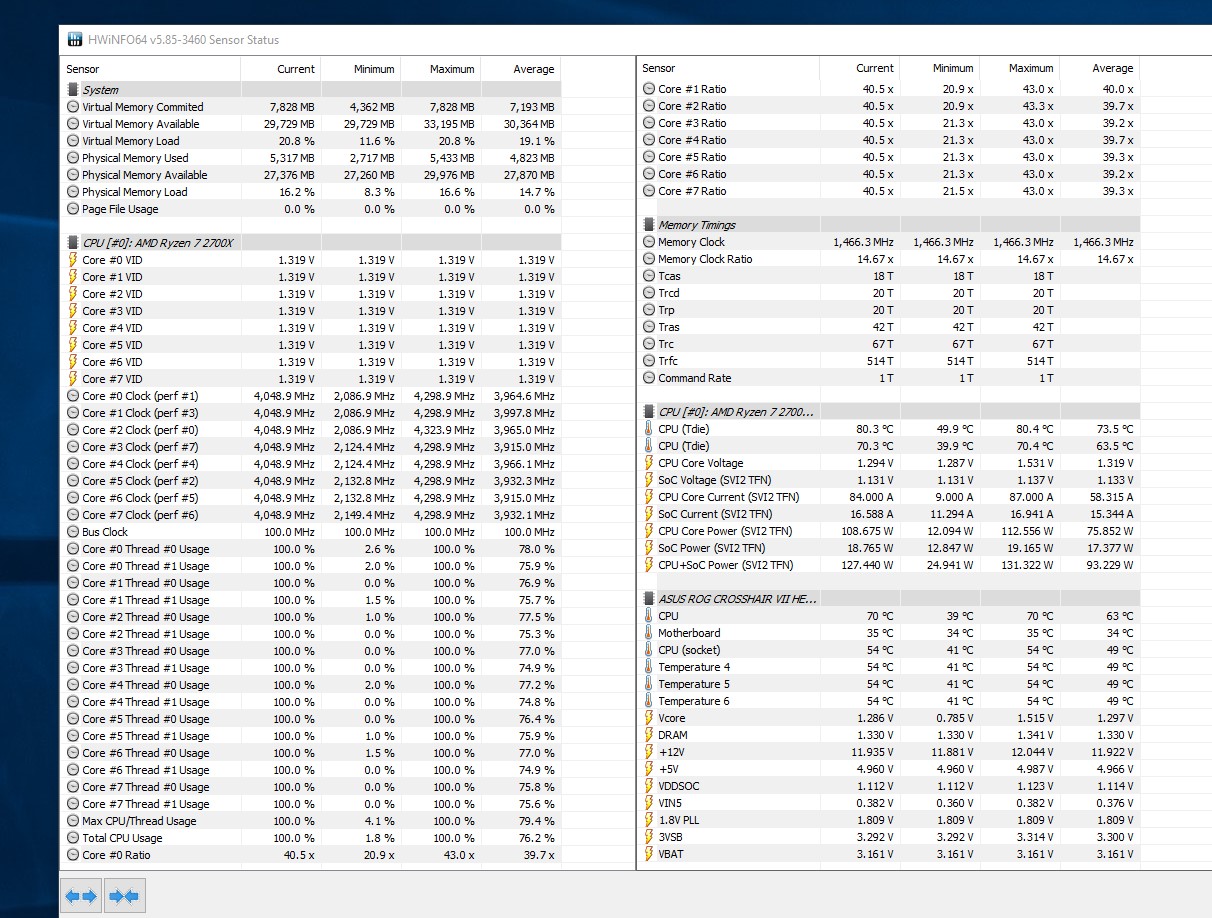Click the lightning icon beside Core #0 VID
Image resolution: width=1212 pixels, height=918 pixels.
(72, 260)
